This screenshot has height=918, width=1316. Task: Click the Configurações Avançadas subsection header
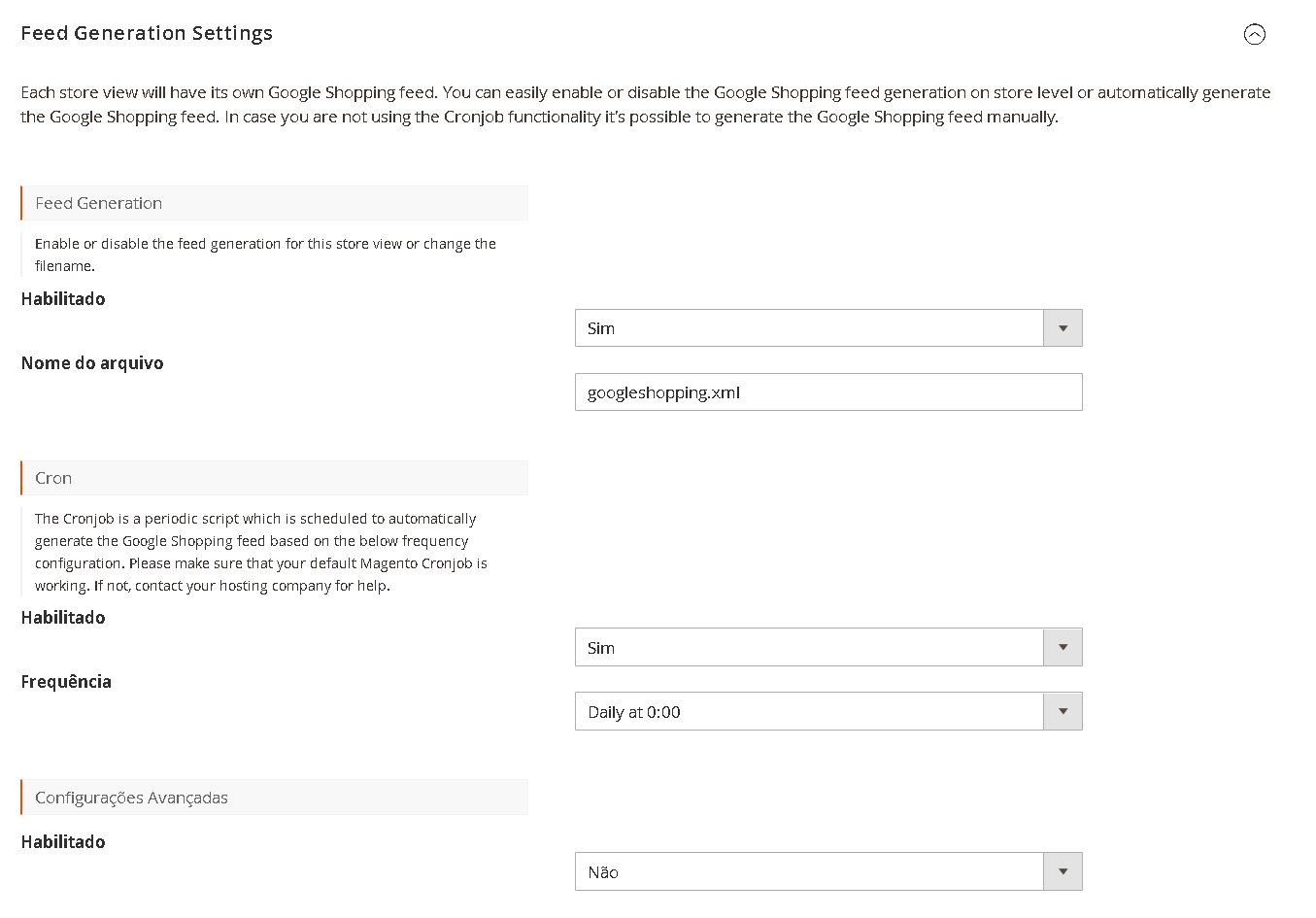[274, 798]
